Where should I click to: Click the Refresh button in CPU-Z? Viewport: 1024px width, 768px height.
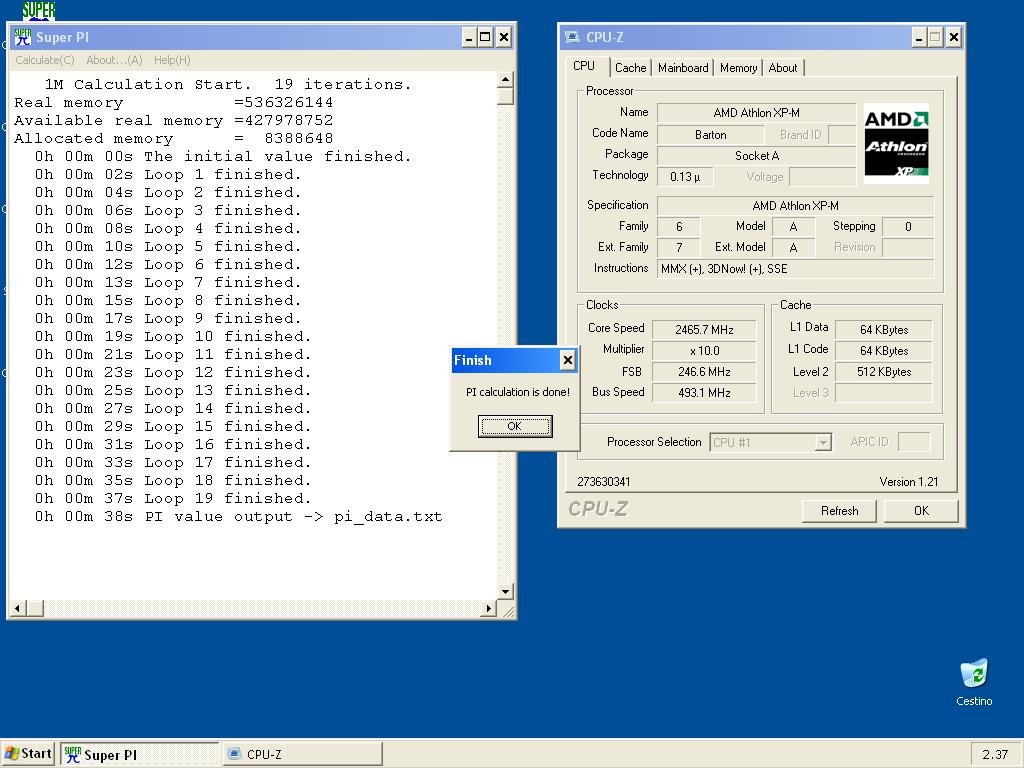point(839,511)
